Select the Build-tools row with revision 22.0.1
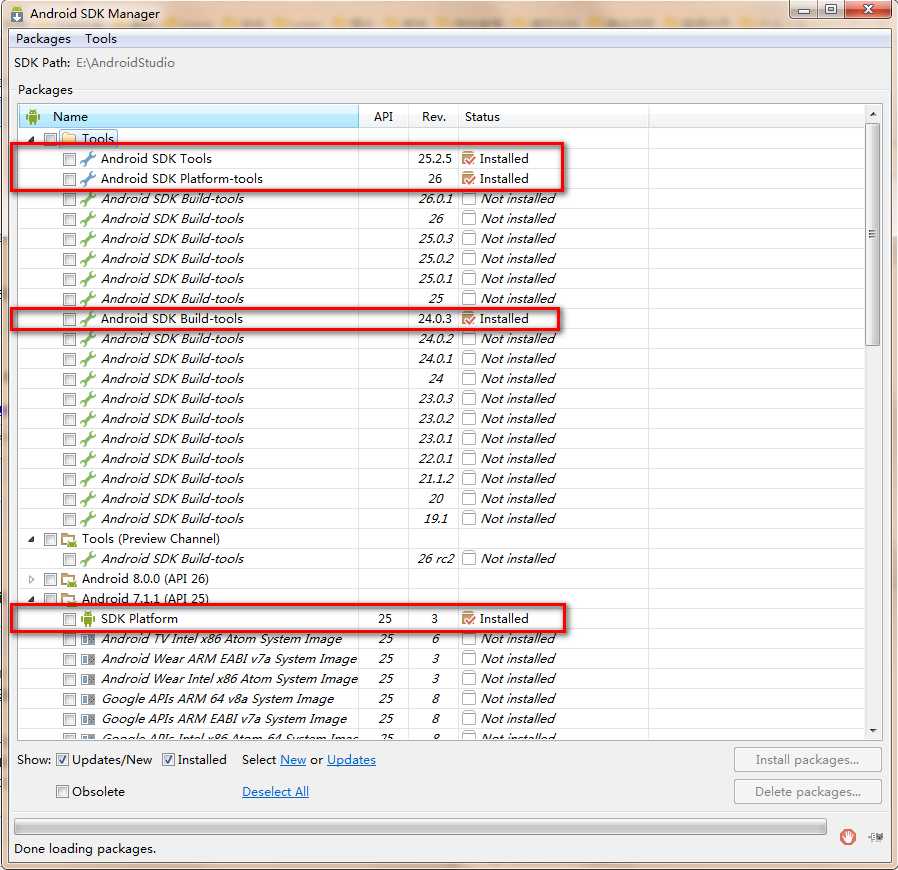This screenshot has width=898, height=870. tap(441, 459)
